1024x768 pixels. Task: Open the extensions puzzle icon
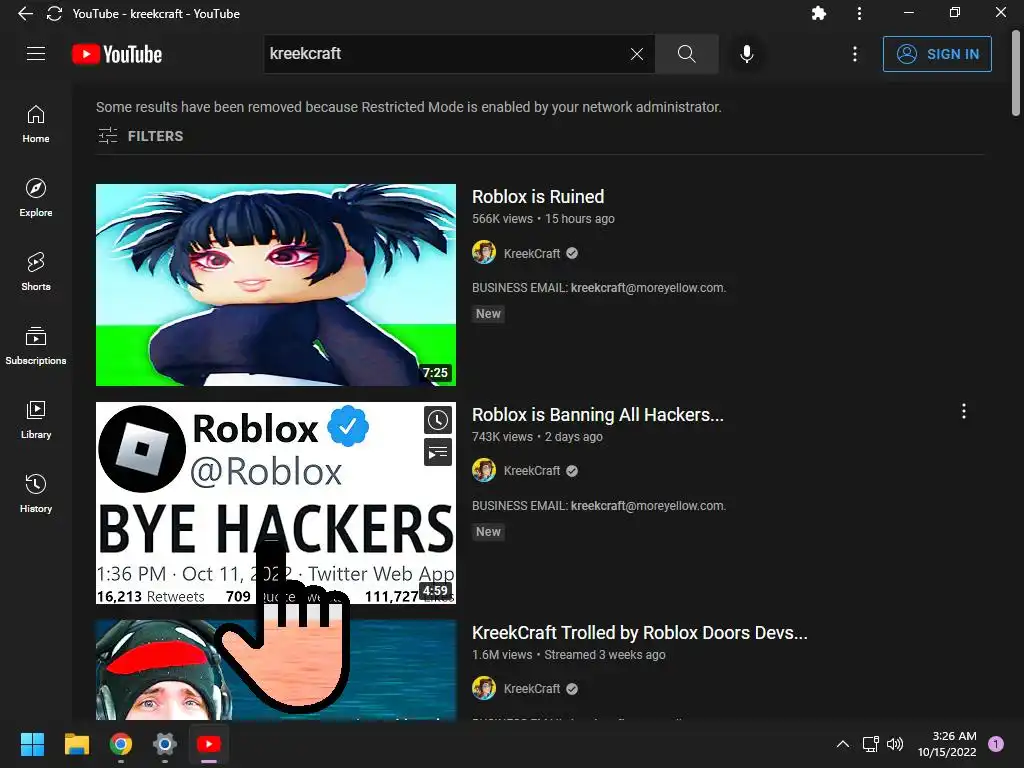pos(818,14)
